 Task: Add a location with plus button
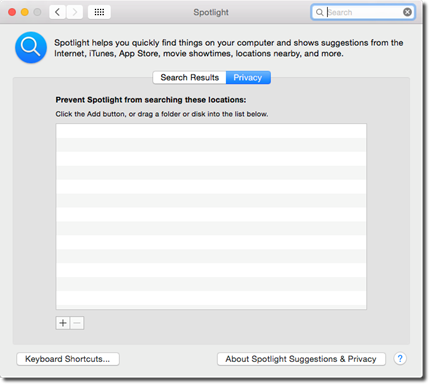tap(63, 323)
